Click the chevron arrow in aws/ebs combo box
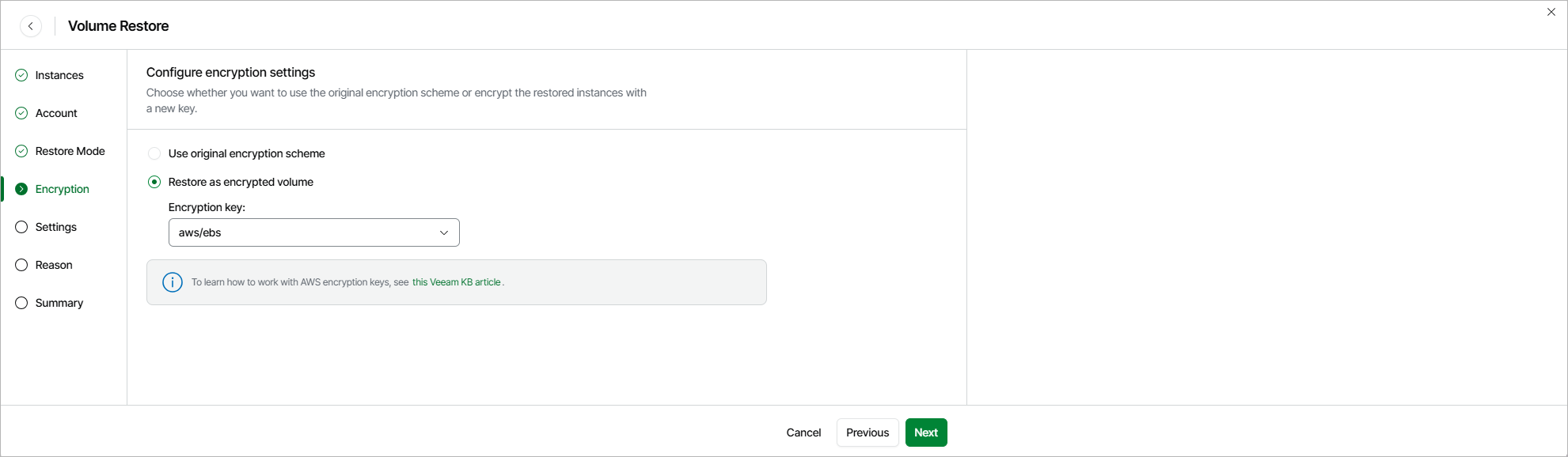The width and height of the screenshot is (1568, 457). coord(444,232)
